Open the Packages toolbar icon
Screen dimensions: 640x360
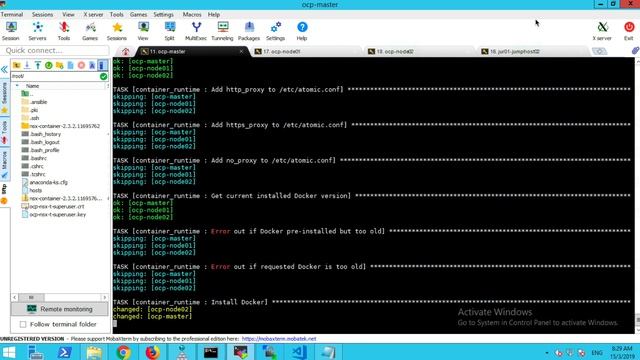[x=249, y=31]
